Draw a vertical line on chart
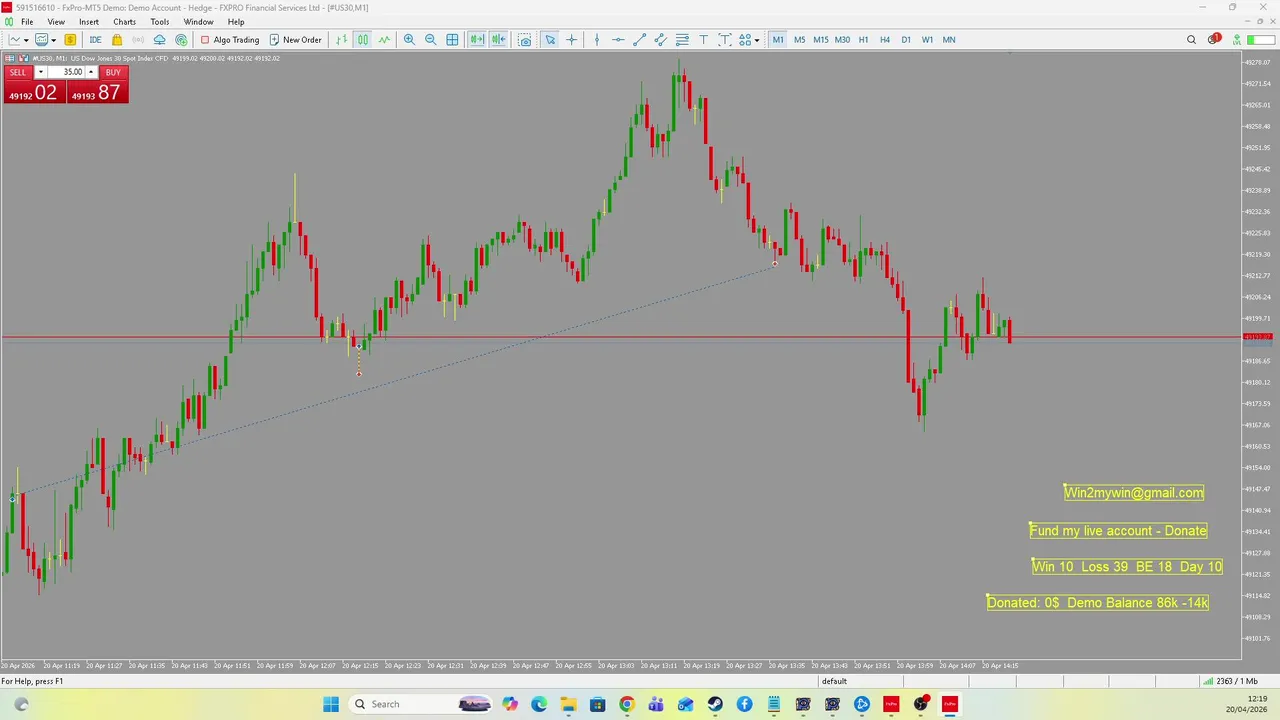The width and height of the screenshot is (1280, 720). 597,40
